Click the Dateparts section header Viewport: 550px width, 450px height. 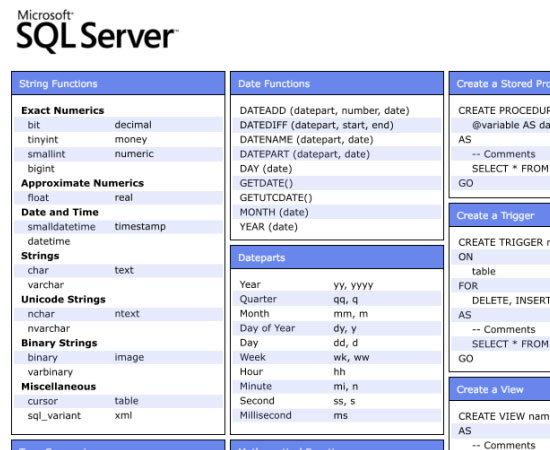(x=337, y=257)
